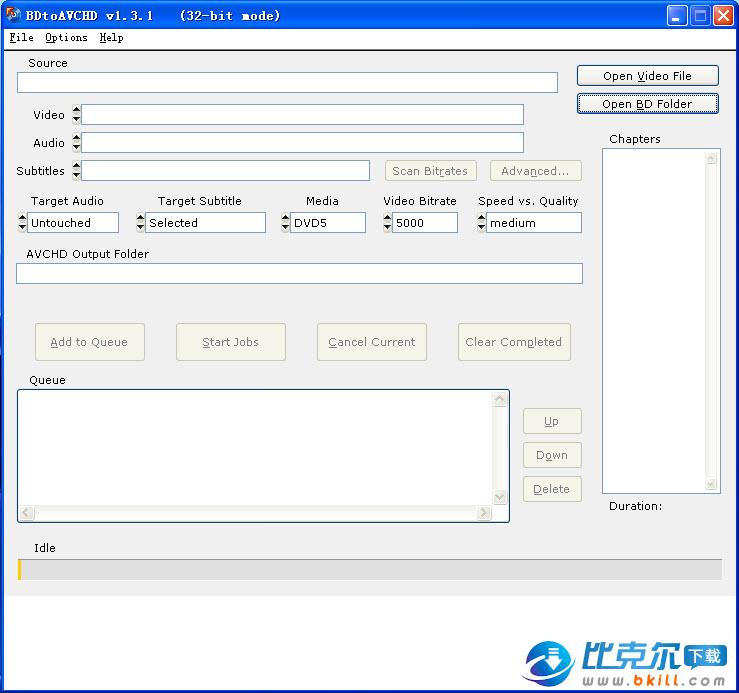Click the medium speed quality field
Image resolution: width=739 pixels, height=693 pixels.
(534, 223)
